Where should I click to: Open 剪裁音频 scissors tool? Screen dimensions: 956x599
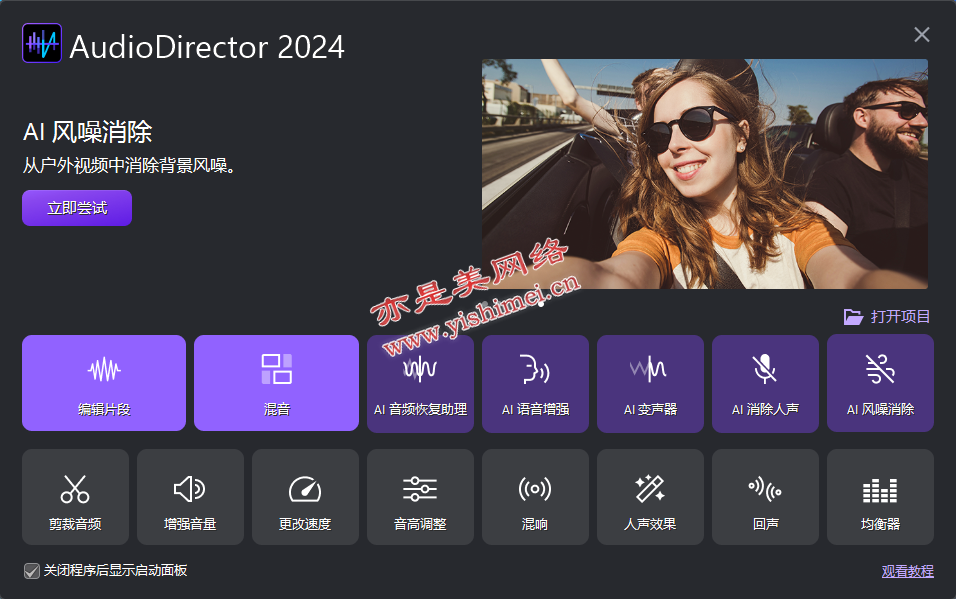click(75, 497)
